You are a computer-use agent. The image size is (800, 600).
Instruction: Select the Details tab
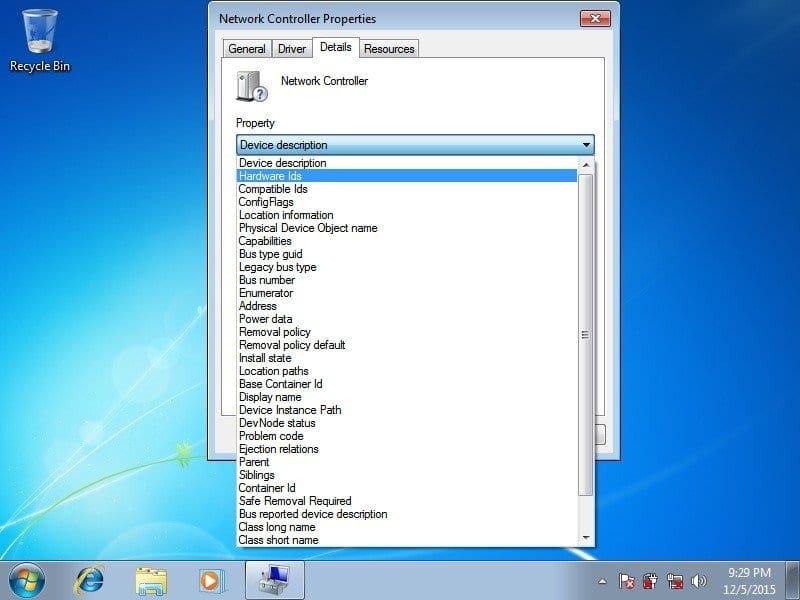336,47
